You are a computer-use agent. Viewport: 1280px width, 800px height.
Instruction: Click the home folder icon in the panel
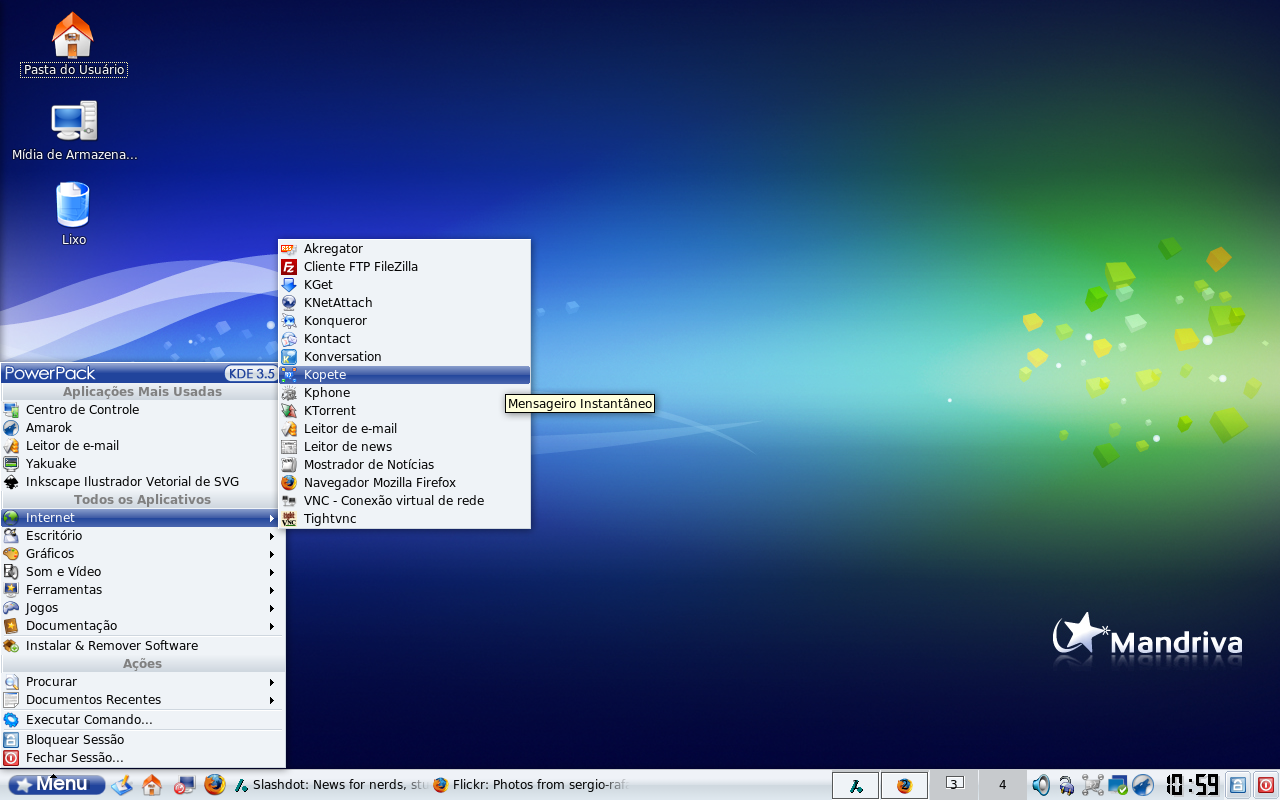coord(152,785)
